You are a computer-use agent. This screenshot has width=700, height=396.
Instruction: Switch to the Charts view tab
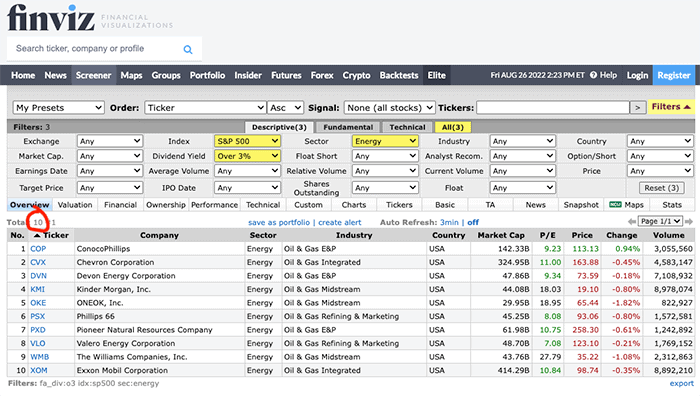click(x=354, y=205)
